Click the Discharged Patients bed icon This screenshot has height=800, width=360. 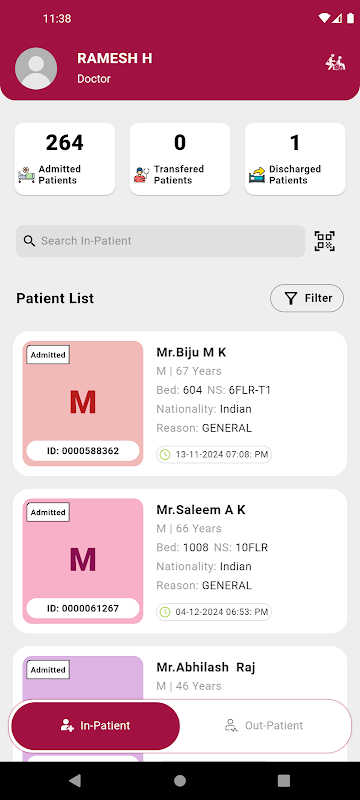pos(257,175)
